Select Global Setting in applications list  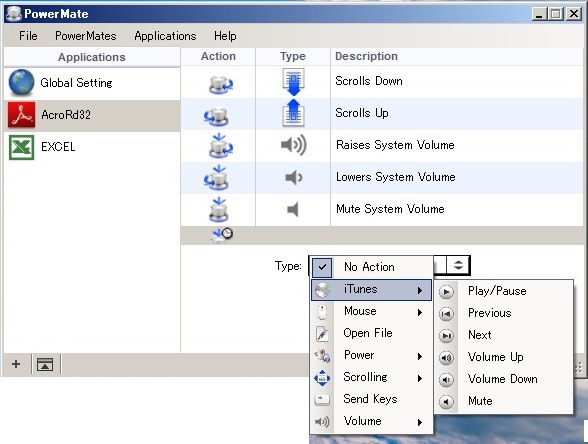[x=92, y=83]
